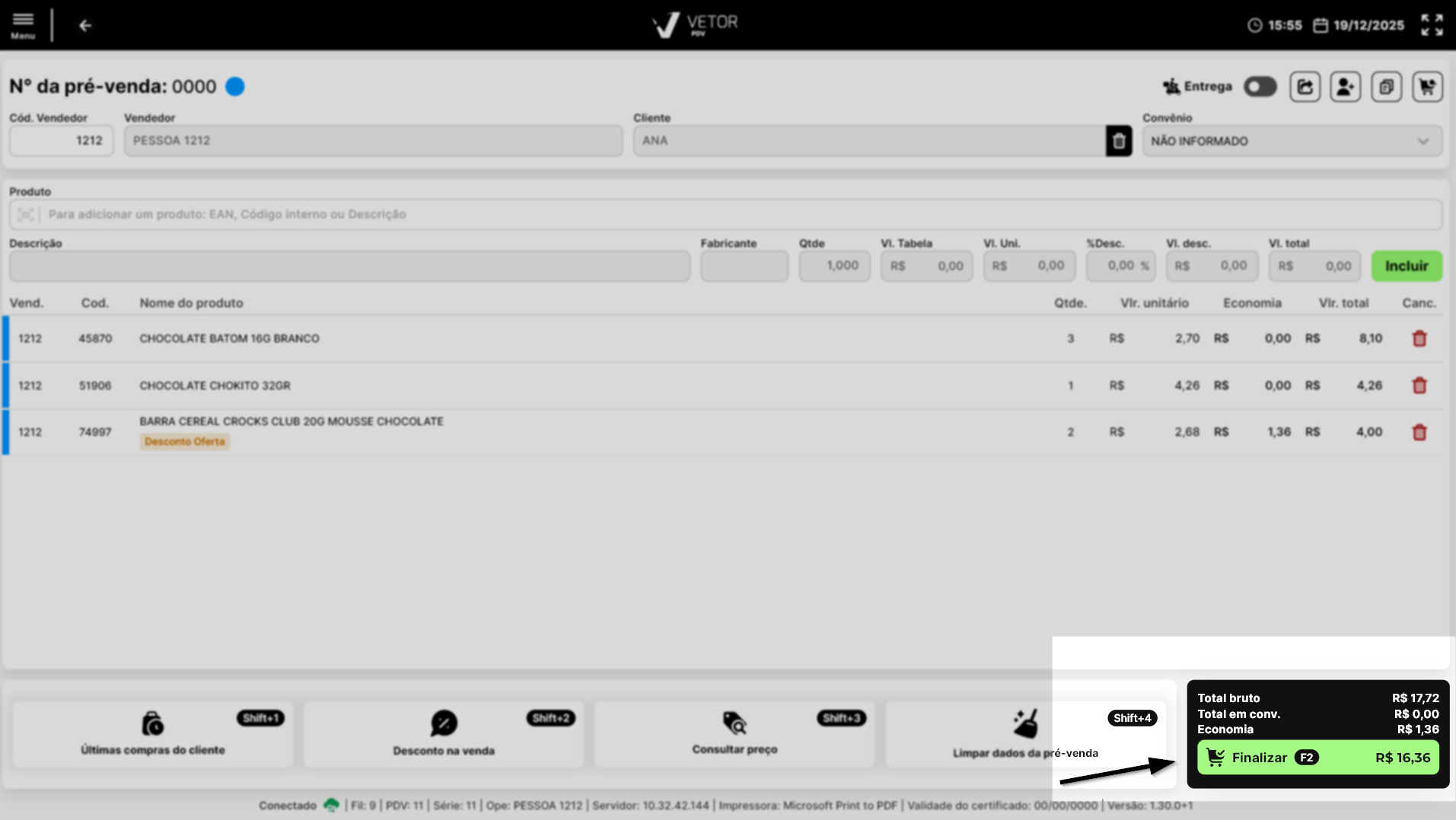The image size is (1456, 820).
Task: Click the Qtde field
Action: (834, 266)
